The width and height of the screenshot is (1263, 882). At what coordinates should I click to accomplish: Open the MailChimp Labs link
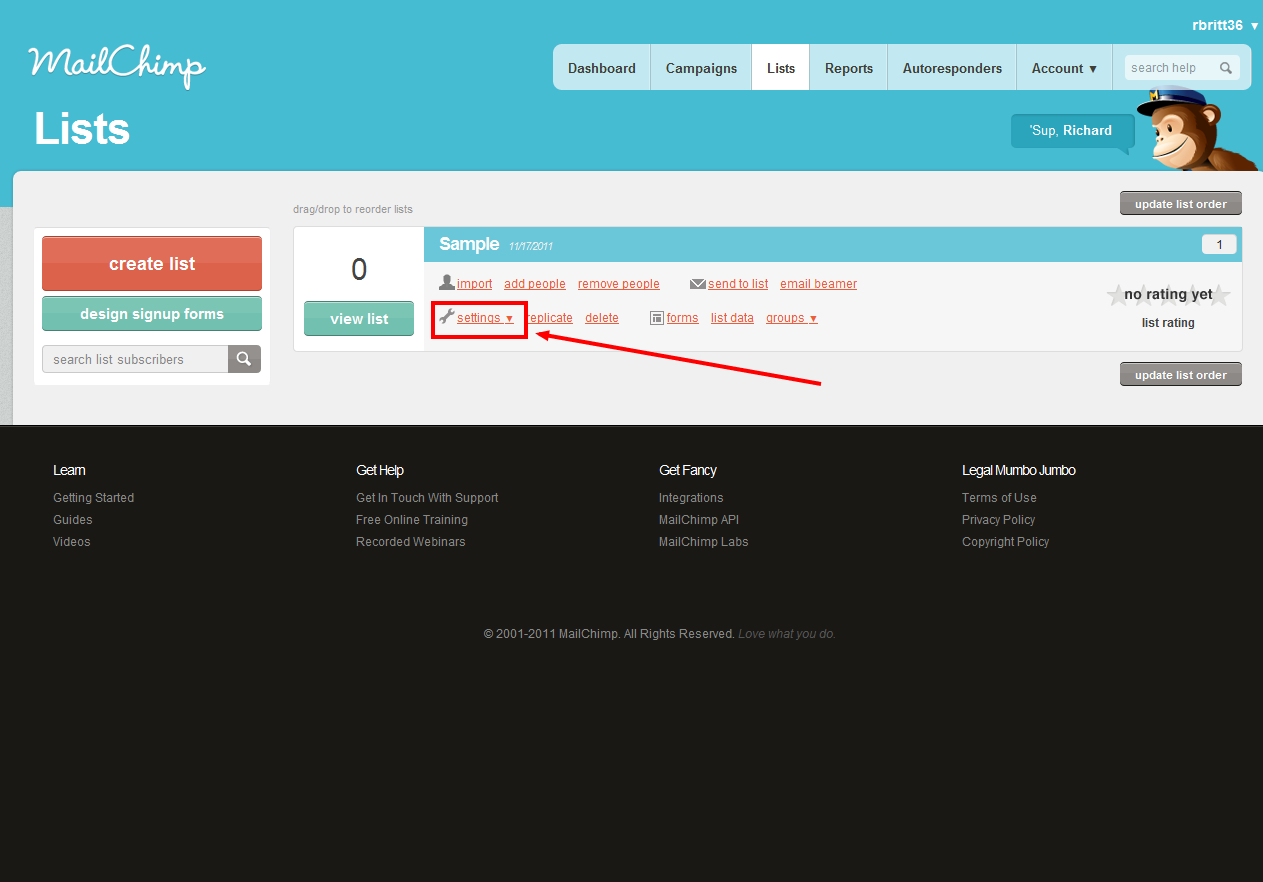tap(704, 542)
